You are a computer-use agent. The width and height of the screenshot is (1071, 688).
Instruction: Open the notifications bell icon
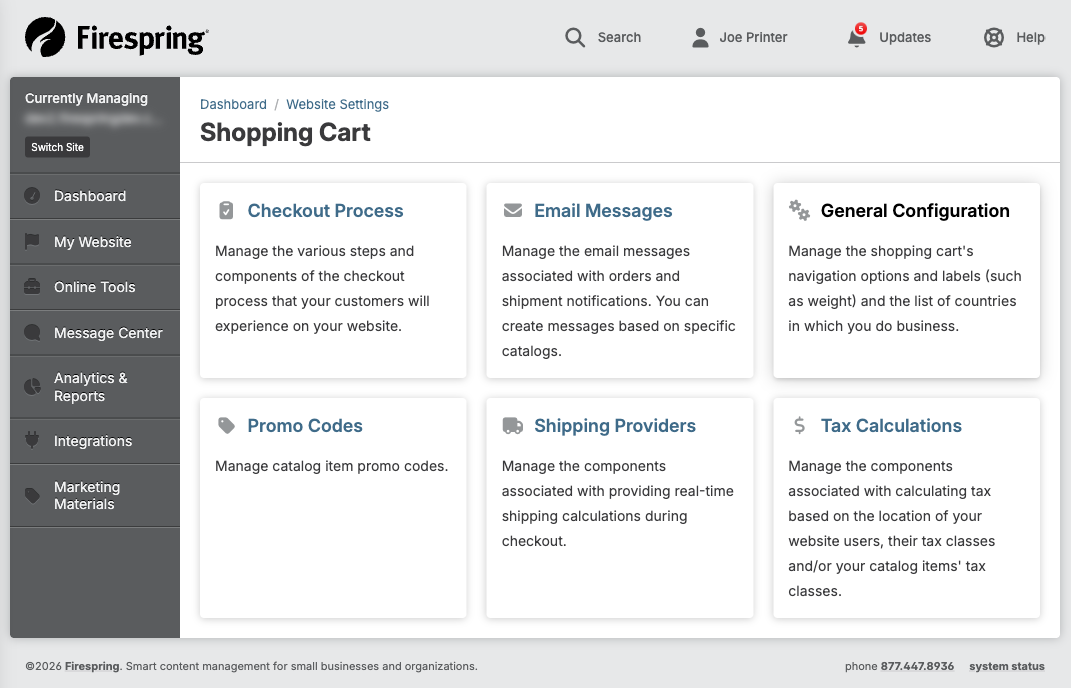click(x=857, y=37)
